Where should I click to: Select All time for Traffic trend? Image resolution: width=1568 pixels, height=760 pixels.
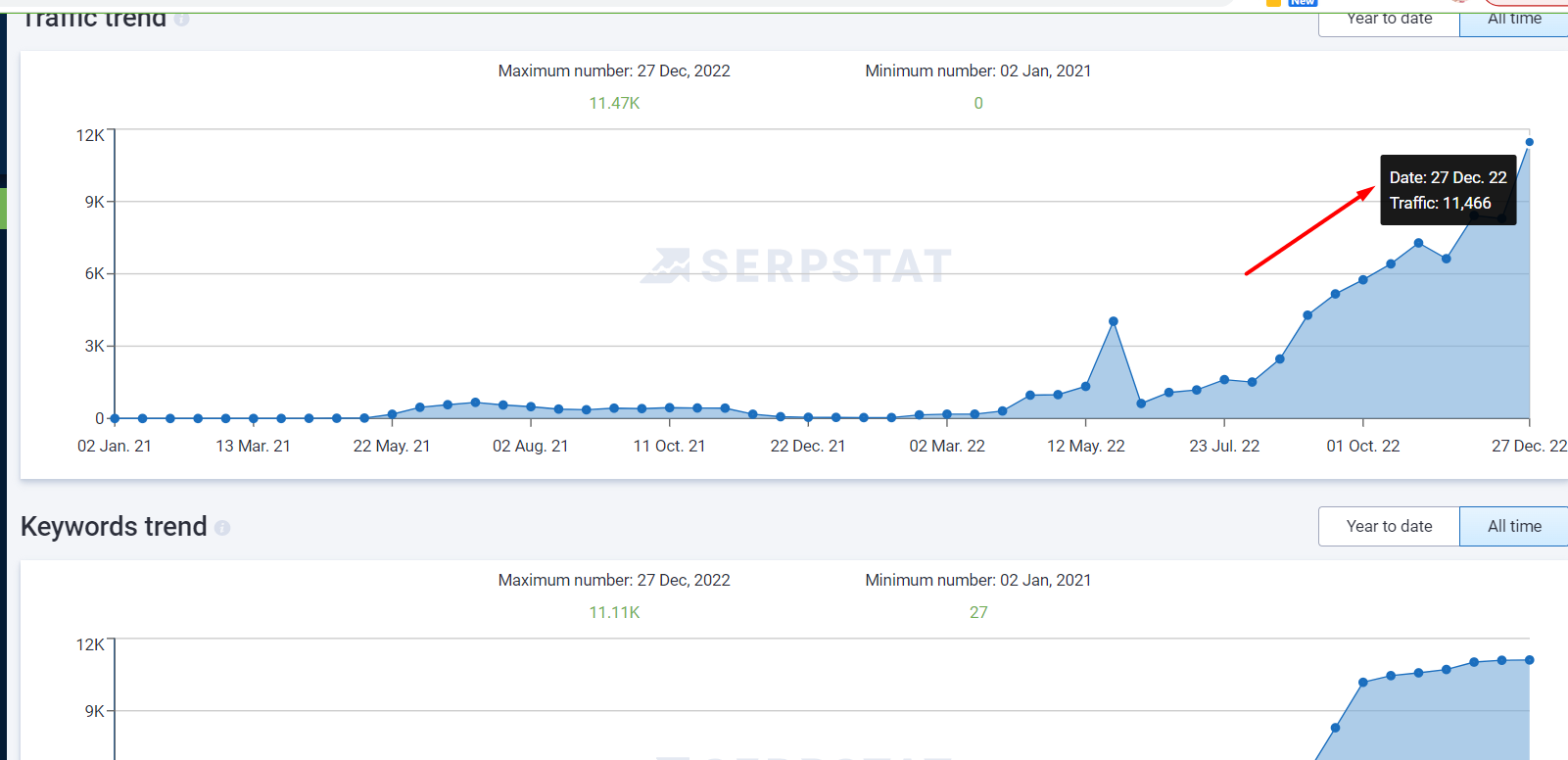click(1514, 19)
